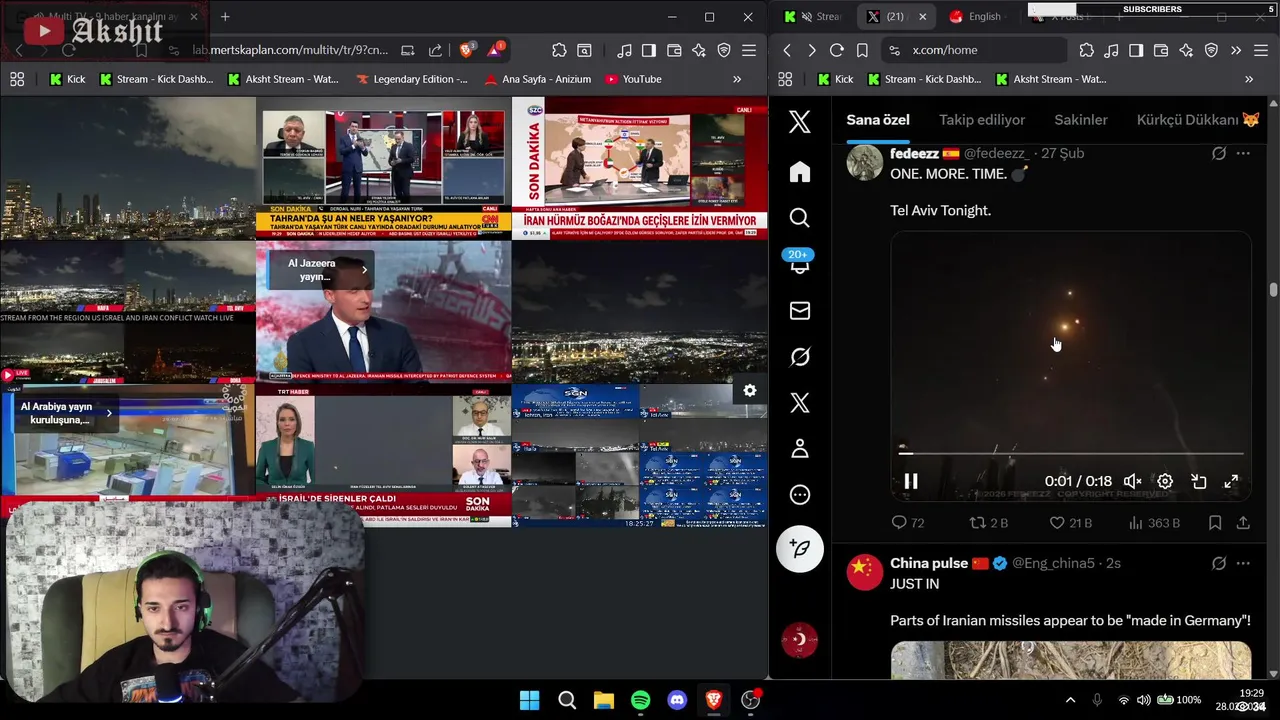Like fedeezz post with 21 B likes

1070,523
